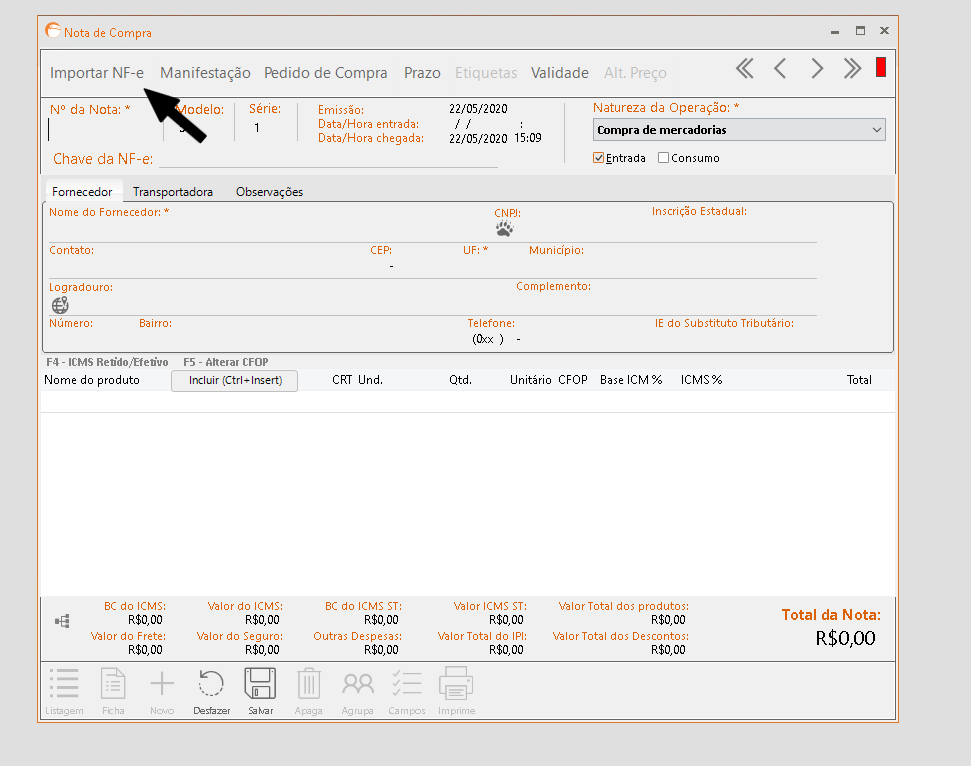The width and height of the screenshot is (971, 766).
Task: Click the red status indicator block
Action: pyautogui.click(x=881, y=68)
